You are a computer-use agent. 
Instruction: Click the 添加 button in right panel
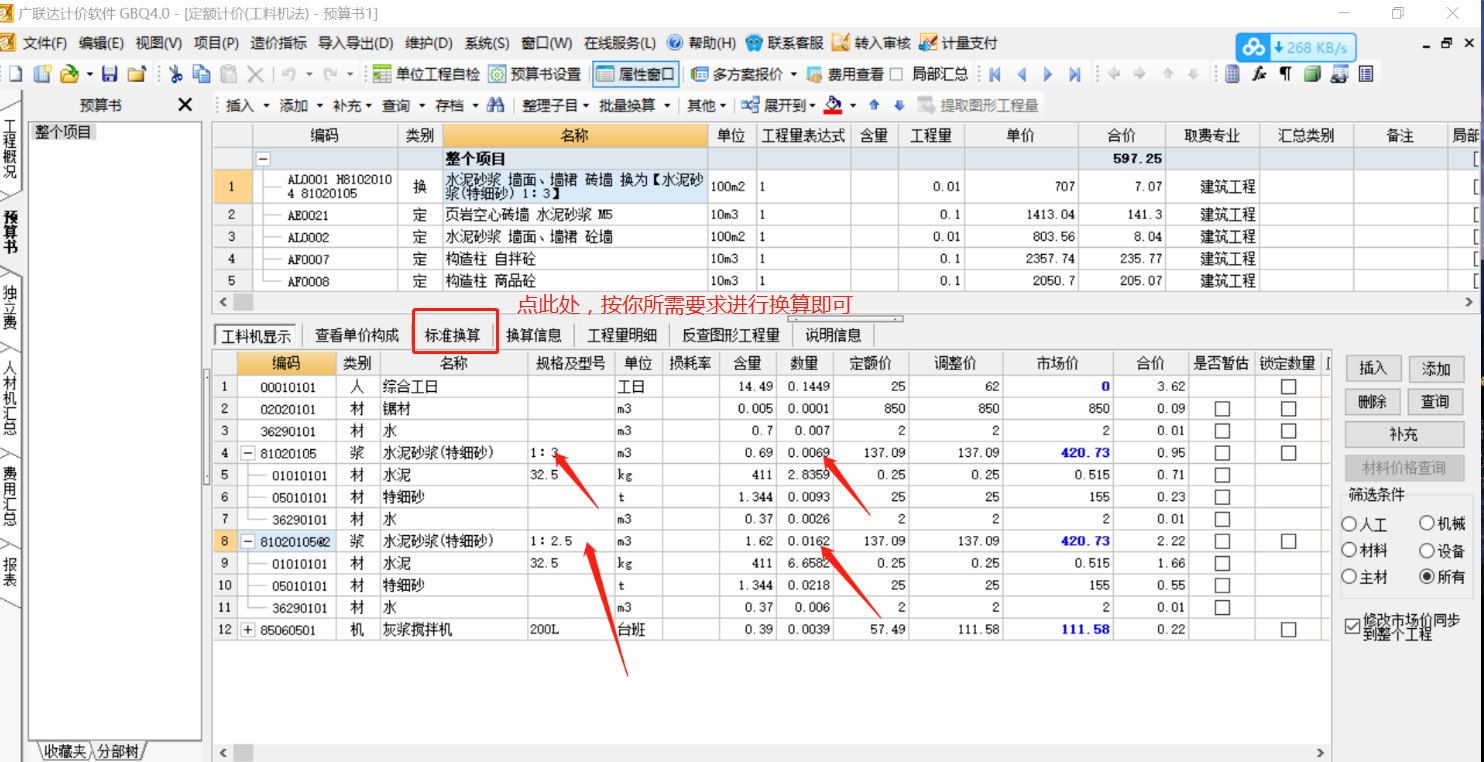pos(1436,368)
